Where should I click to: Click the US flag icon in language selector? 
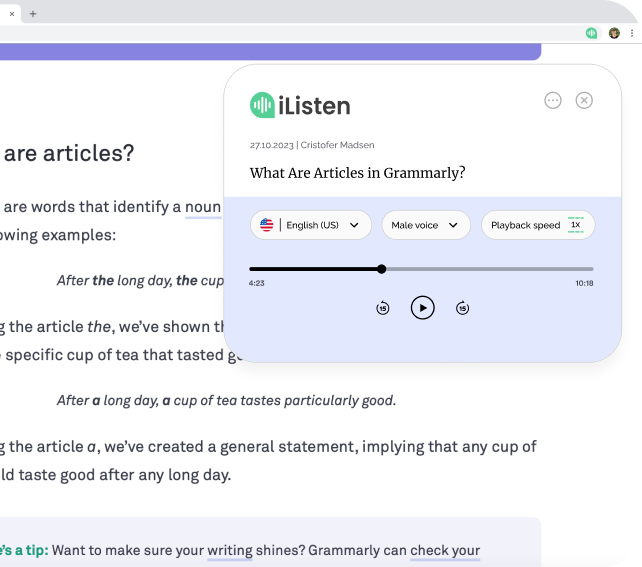pyautogui.click(x=267, y=225)
